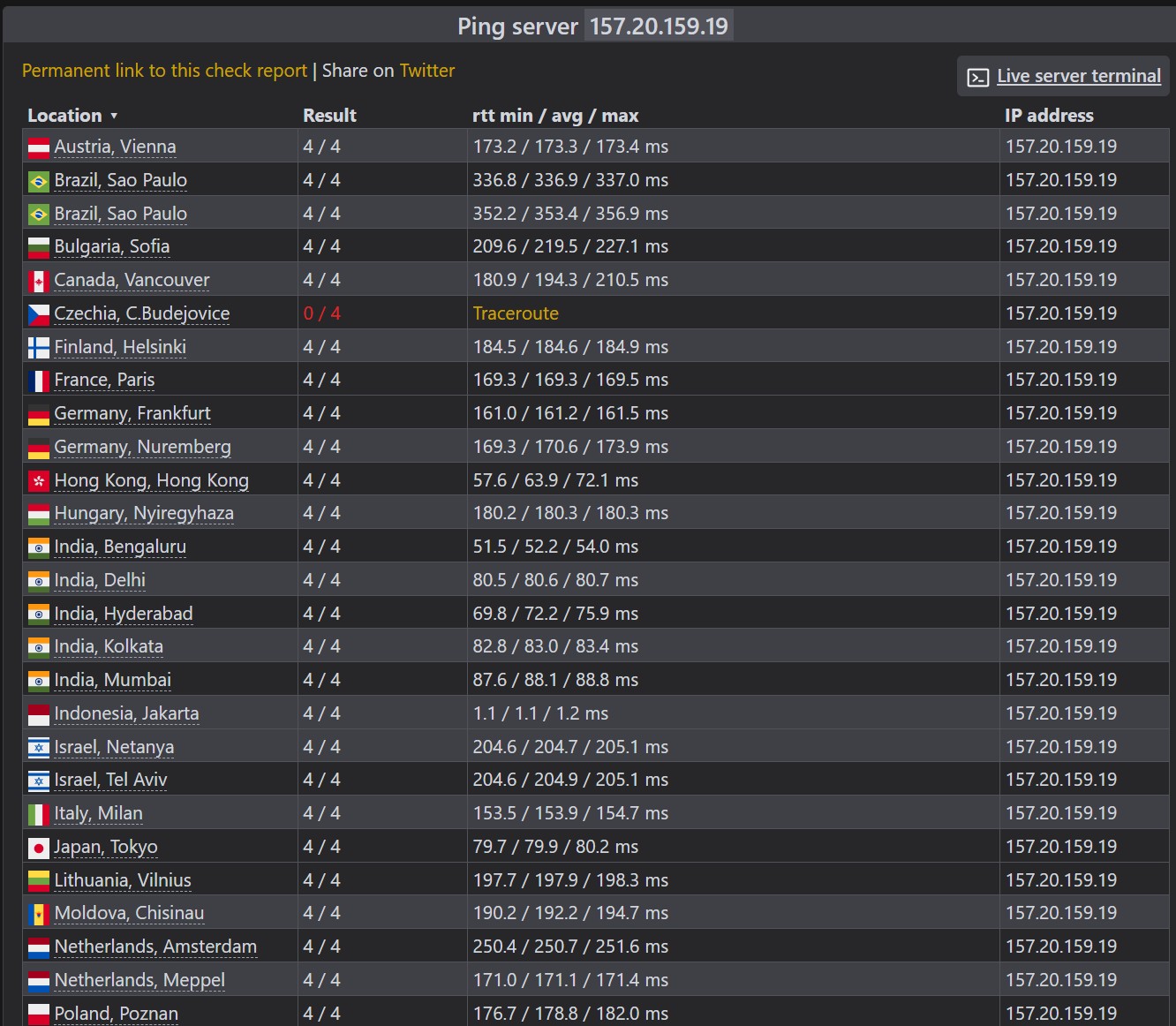
Task: Open the Lithuania, Vilnius location link
Action: coord(123,880)
